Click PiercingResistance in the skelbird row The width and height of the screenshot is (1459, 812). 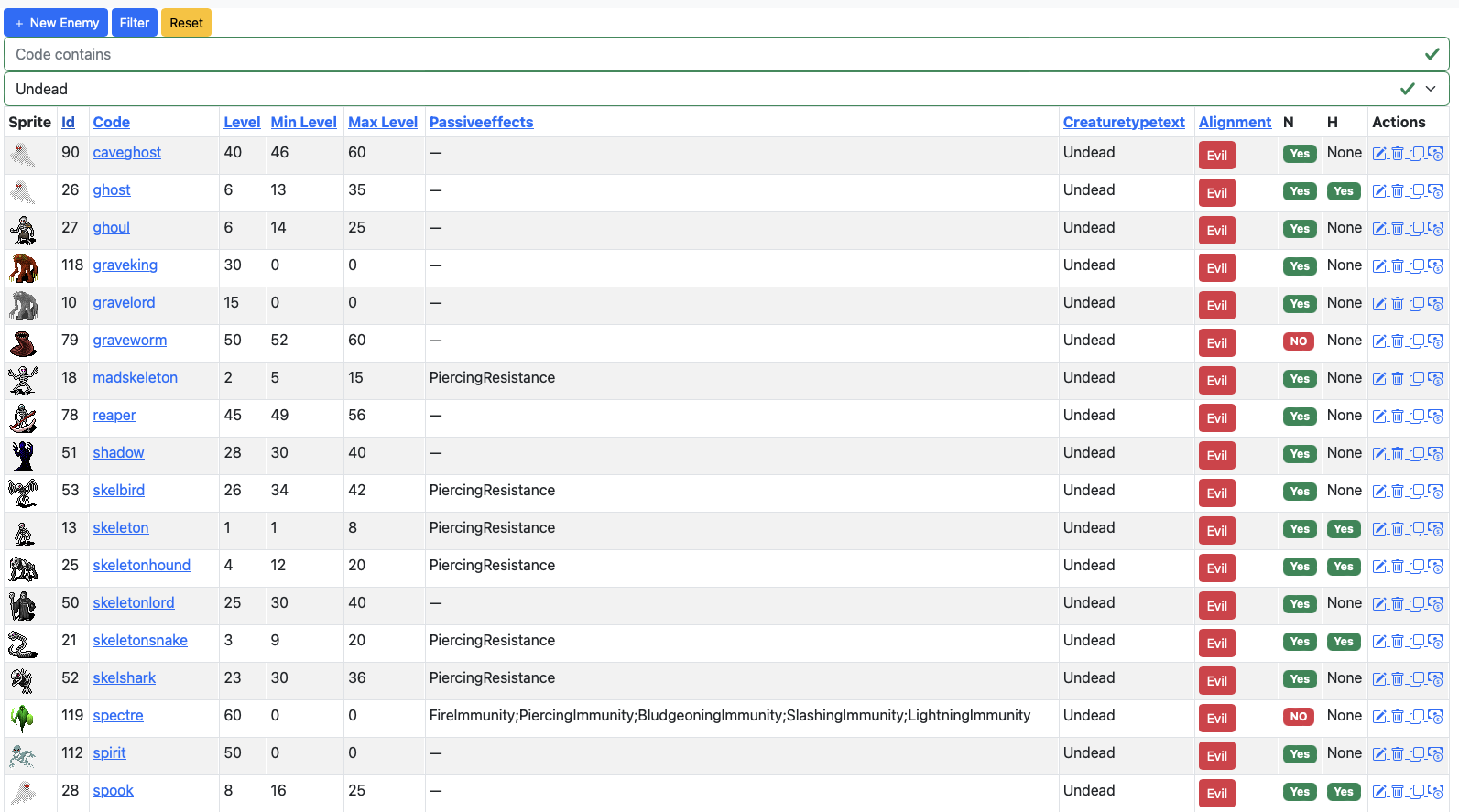coord(492,490)
